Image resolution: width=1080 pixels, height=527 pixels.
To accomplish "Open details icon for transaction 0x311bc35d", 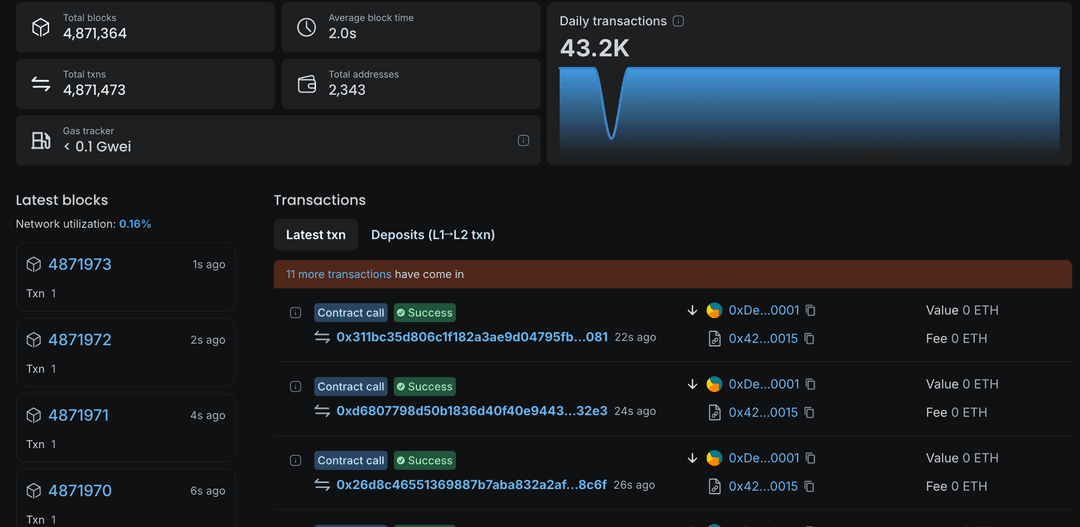I will [x=295, y=313].
